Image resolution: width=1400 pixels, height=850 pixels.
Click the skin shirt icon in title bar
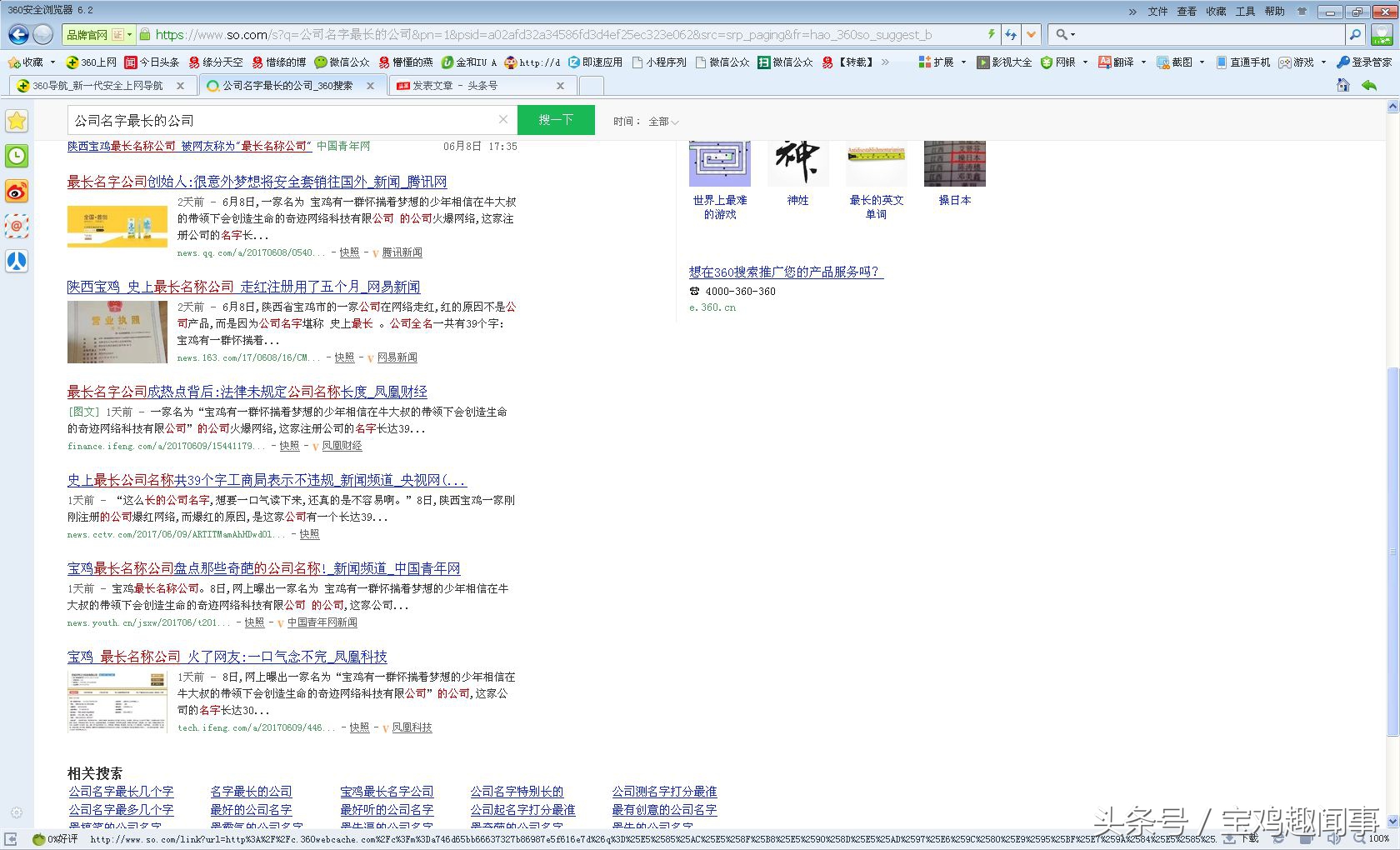tap(1302, 12)
